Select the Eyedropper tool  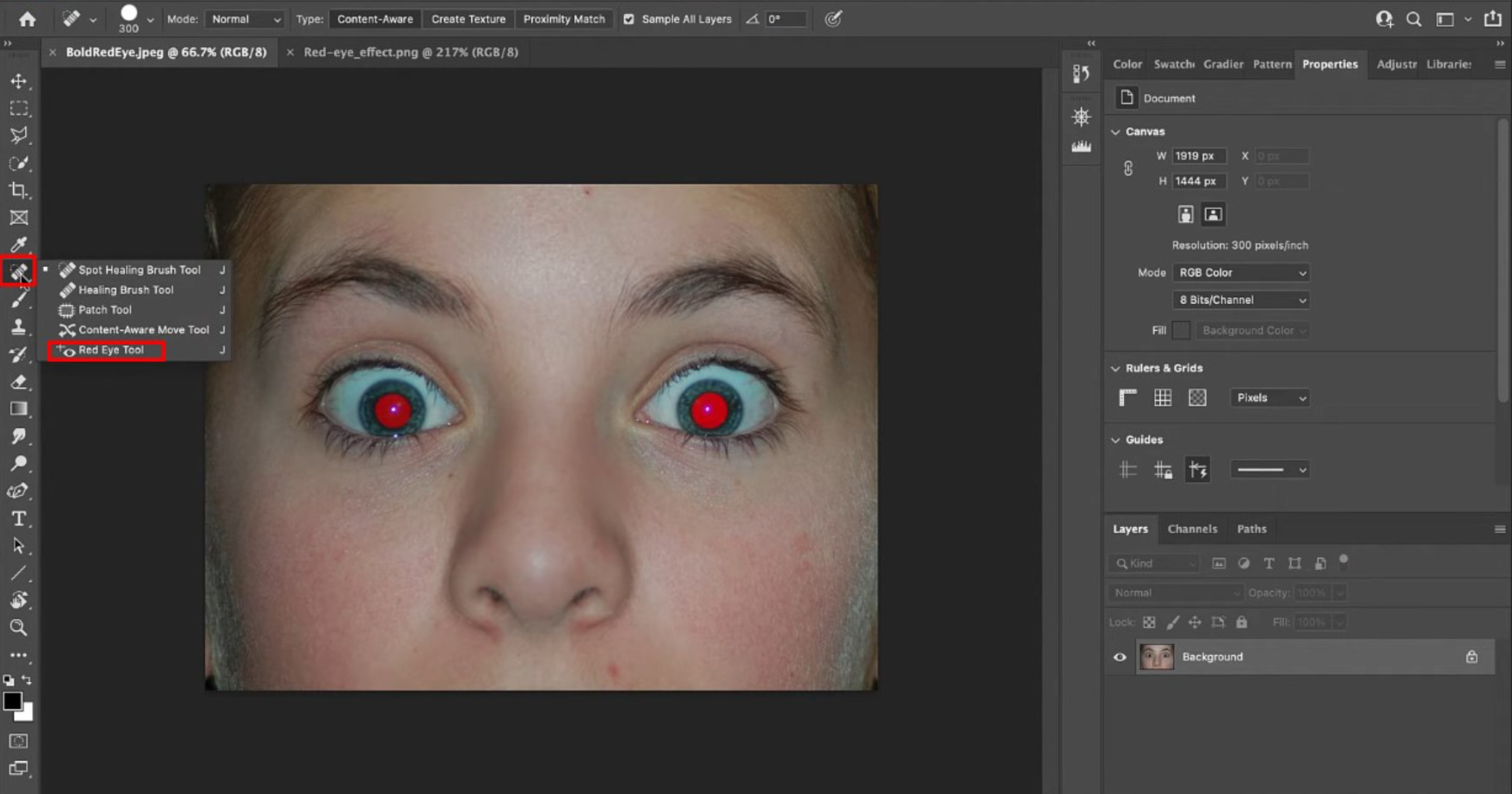click(x=19, y=244)
